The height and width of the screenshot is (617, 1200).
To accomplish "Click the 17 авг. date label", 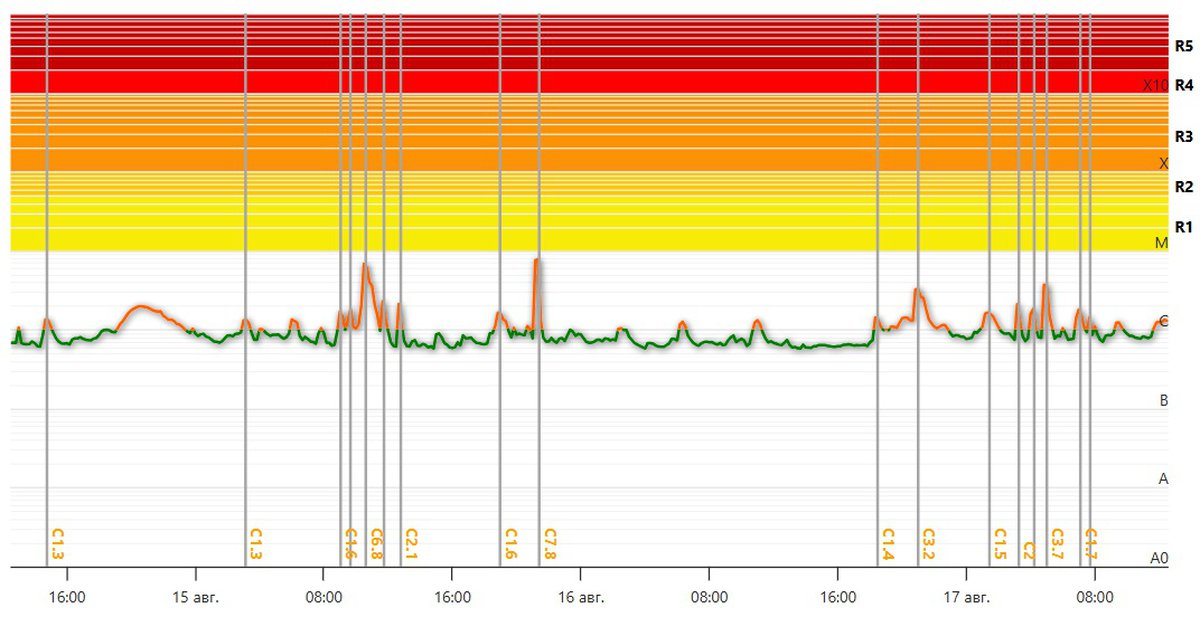I will [x=966, y=598].
